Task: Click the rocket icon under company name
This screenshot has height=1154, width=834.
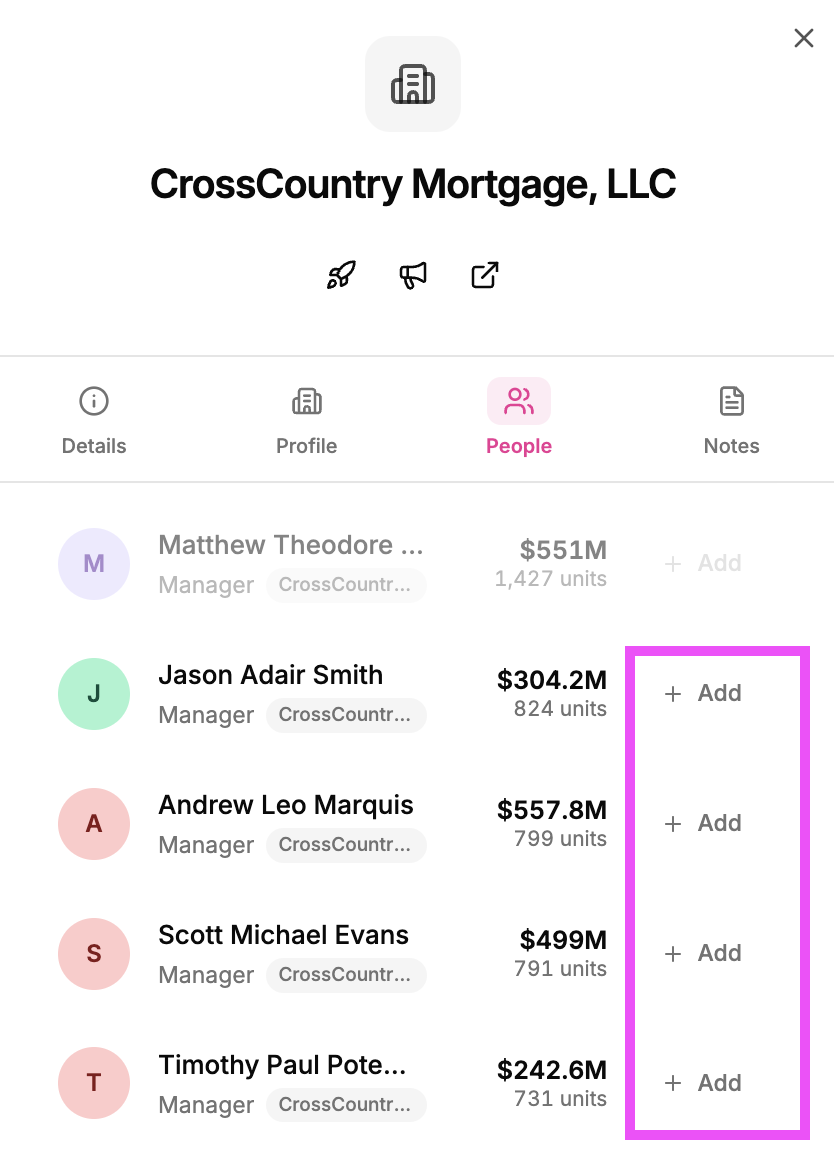Action: 341,275
